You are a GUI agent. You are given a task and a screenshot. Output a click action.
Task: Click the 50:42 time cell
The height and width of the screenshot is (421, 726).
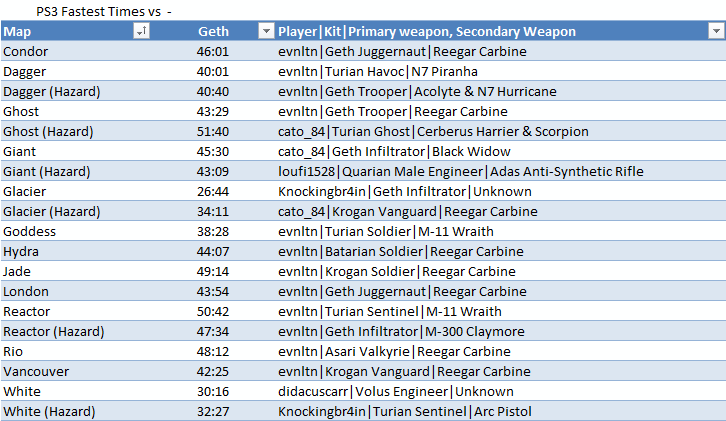point(213,311)
